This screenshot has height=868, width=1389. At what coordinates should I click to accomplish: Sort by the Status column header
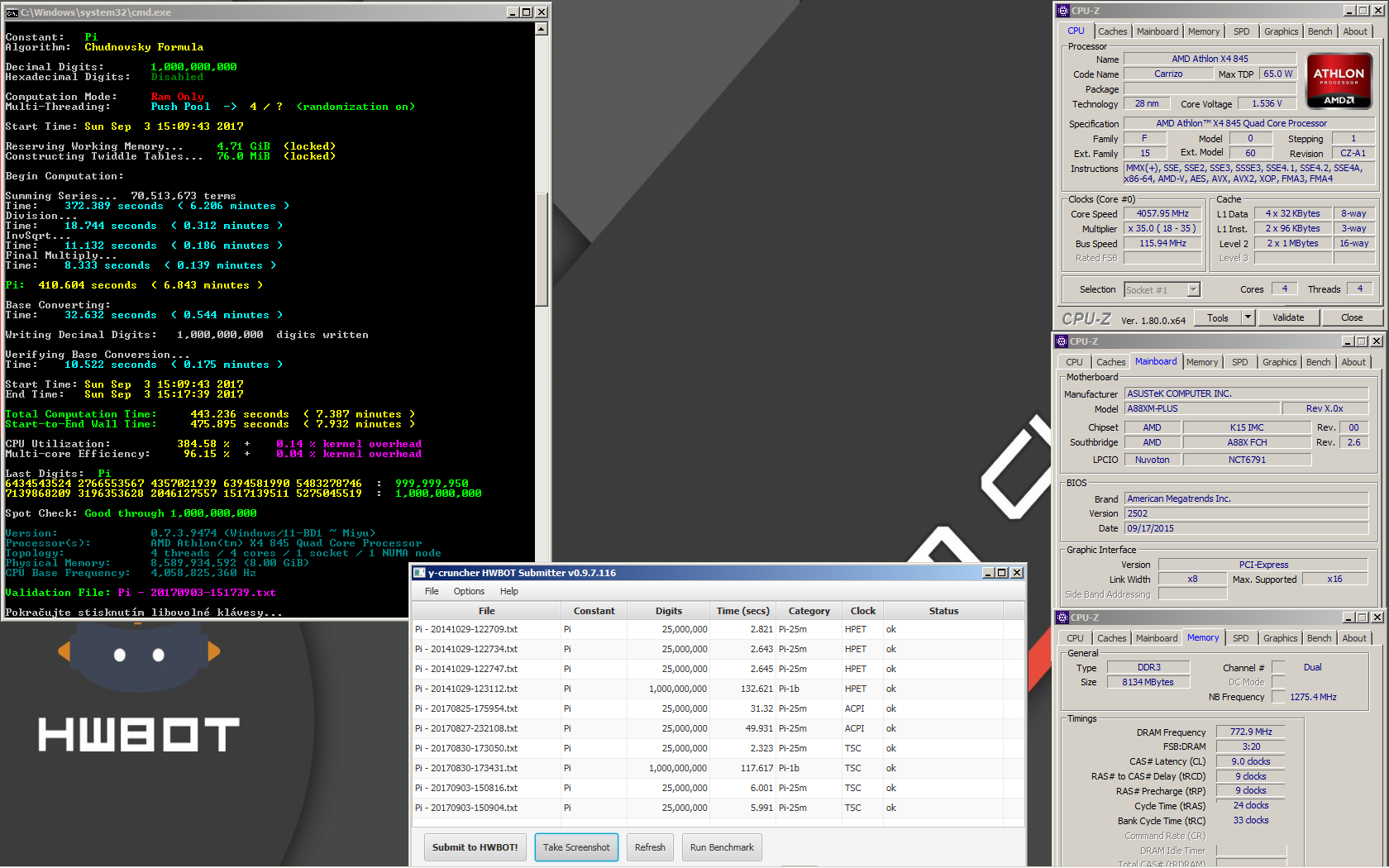(943, 611)
